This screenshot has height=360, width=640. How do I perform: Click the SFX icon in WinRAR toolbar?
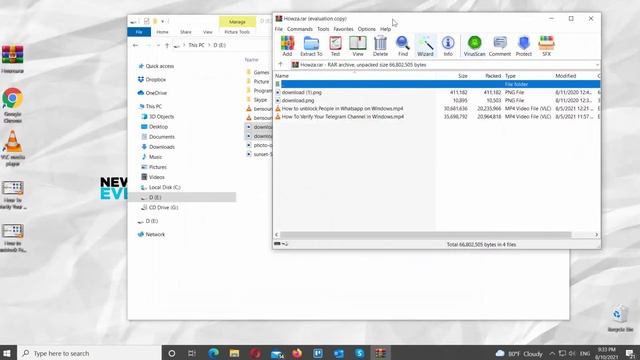[x=546, y=46]
